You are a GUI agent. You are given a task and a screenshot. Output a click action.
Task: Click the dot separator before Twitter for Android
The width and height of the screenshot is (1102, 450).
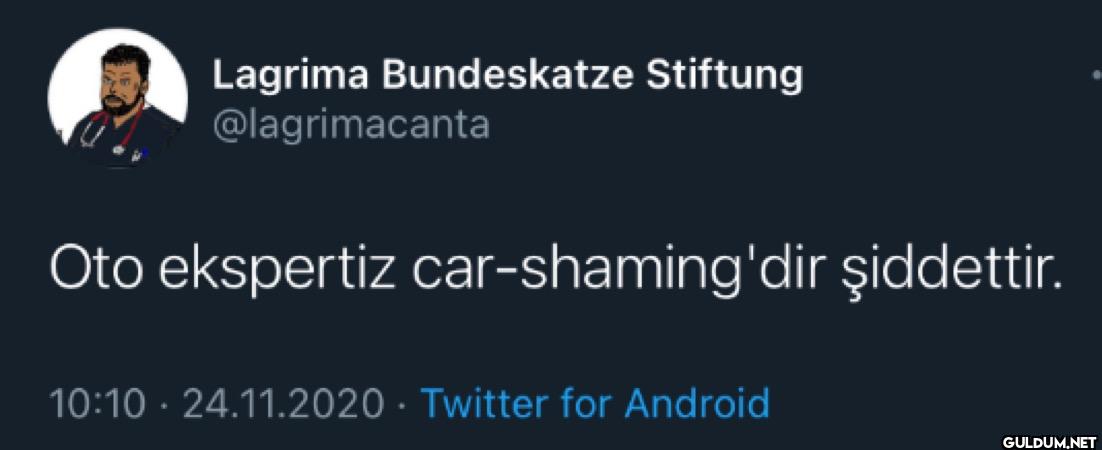click(x=401, y=405)
